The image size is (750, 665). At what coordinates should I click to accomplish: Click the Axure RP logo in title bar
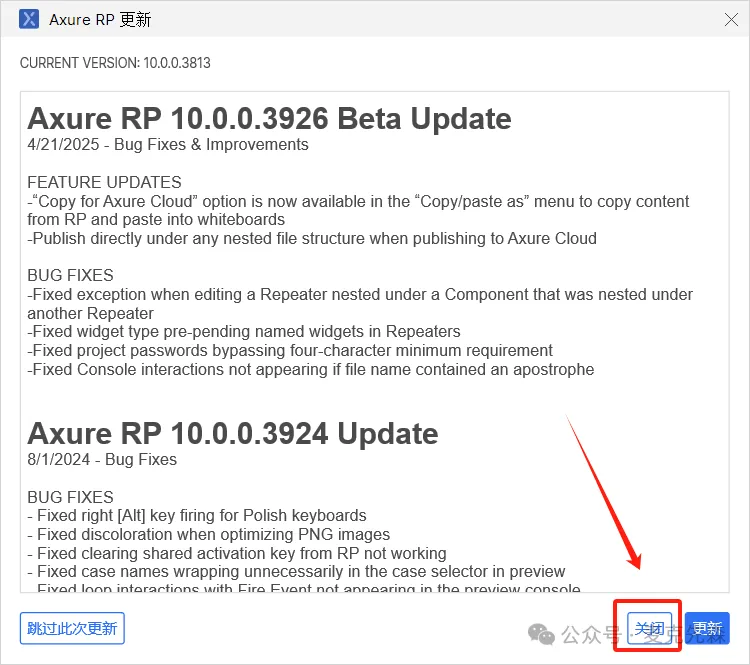pos(29,19)
